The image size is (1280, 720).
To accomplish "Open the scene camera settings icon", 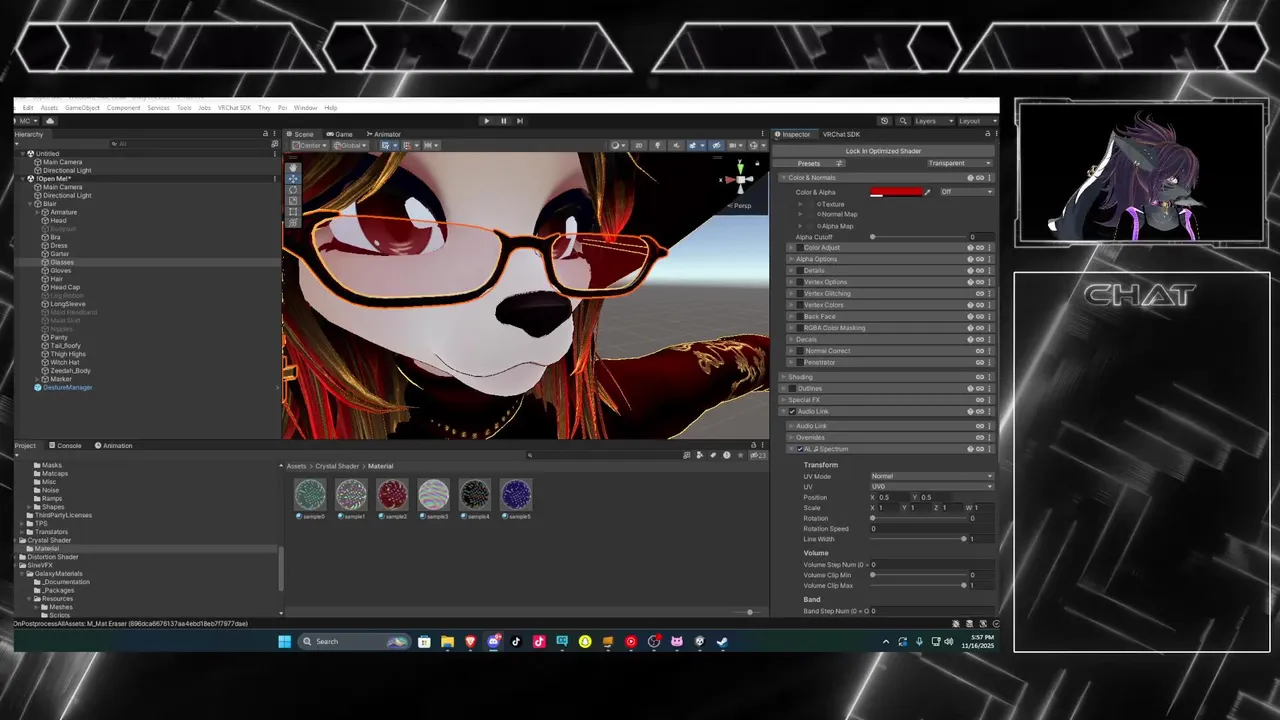I will 738,146.
